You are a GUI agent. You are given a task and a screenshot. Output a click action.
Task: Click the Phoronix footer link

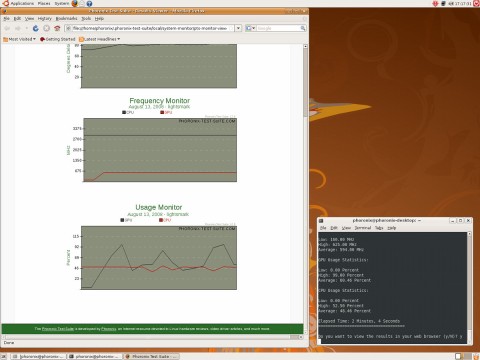coord(109,329)
